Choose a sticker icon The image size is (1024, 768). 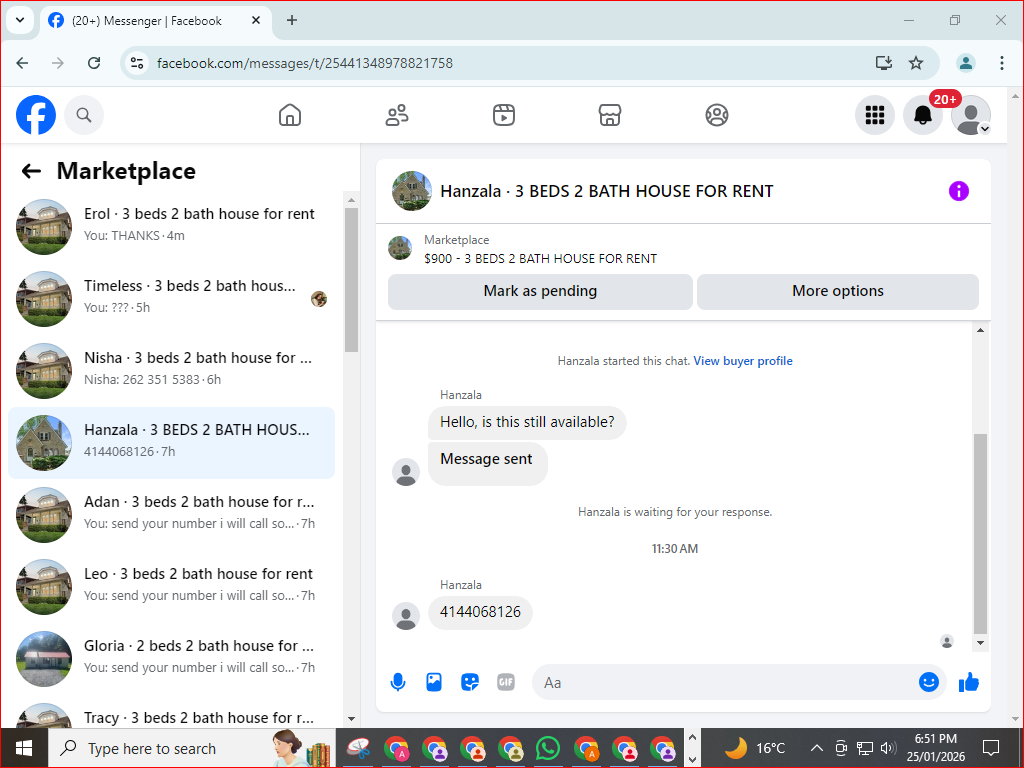(x=470, y=682)
